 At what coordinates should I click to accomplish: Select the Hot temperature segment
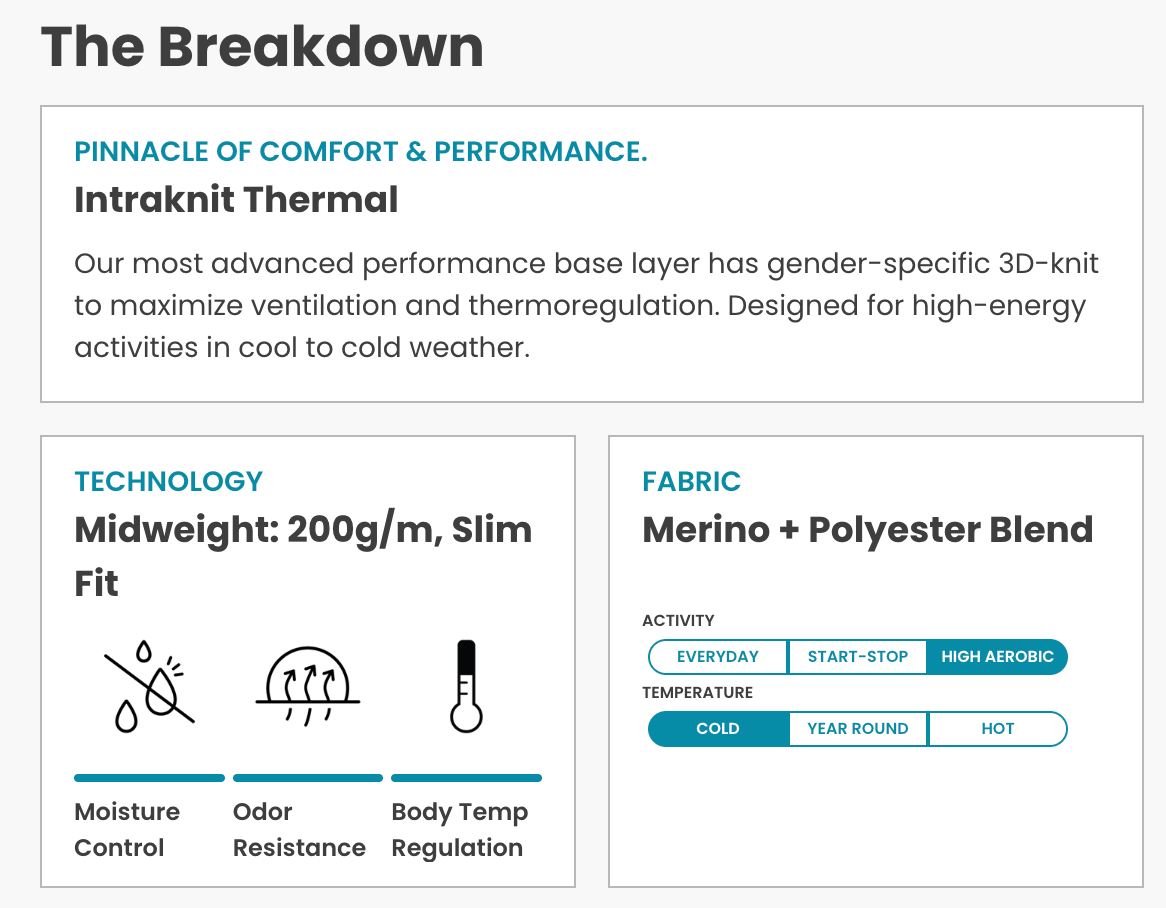pos(997,729)
